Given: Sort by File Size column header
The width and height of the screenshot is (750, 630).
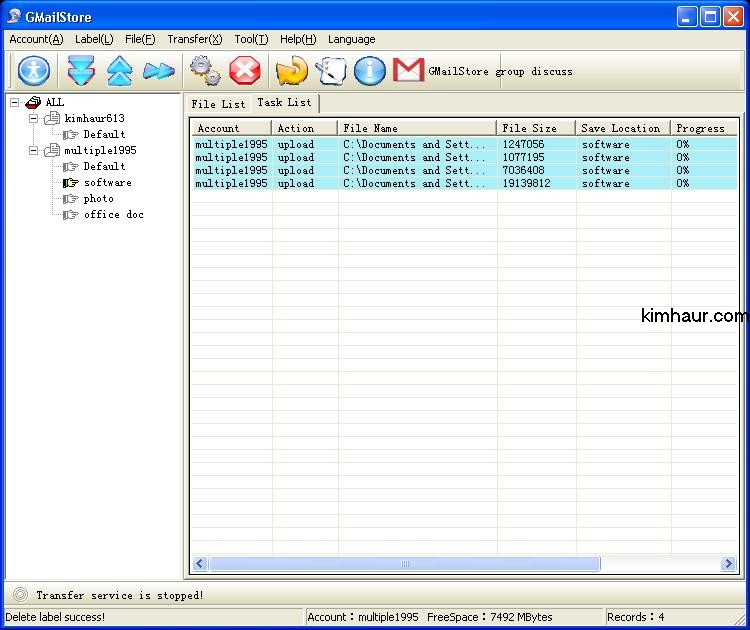Looking at the screenshot, I should click(535, 128).
